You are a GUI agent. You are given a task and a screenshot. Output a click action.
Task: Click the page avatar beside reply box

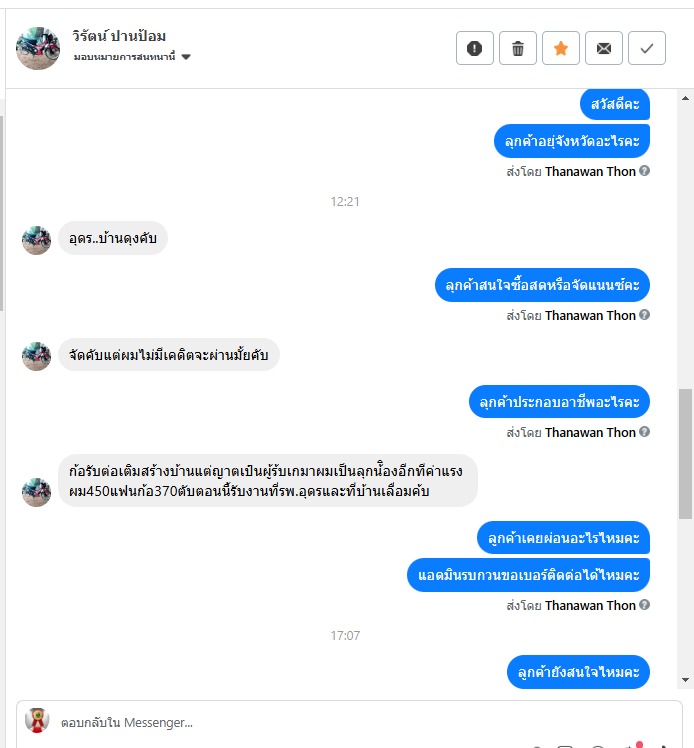[37, 720]
